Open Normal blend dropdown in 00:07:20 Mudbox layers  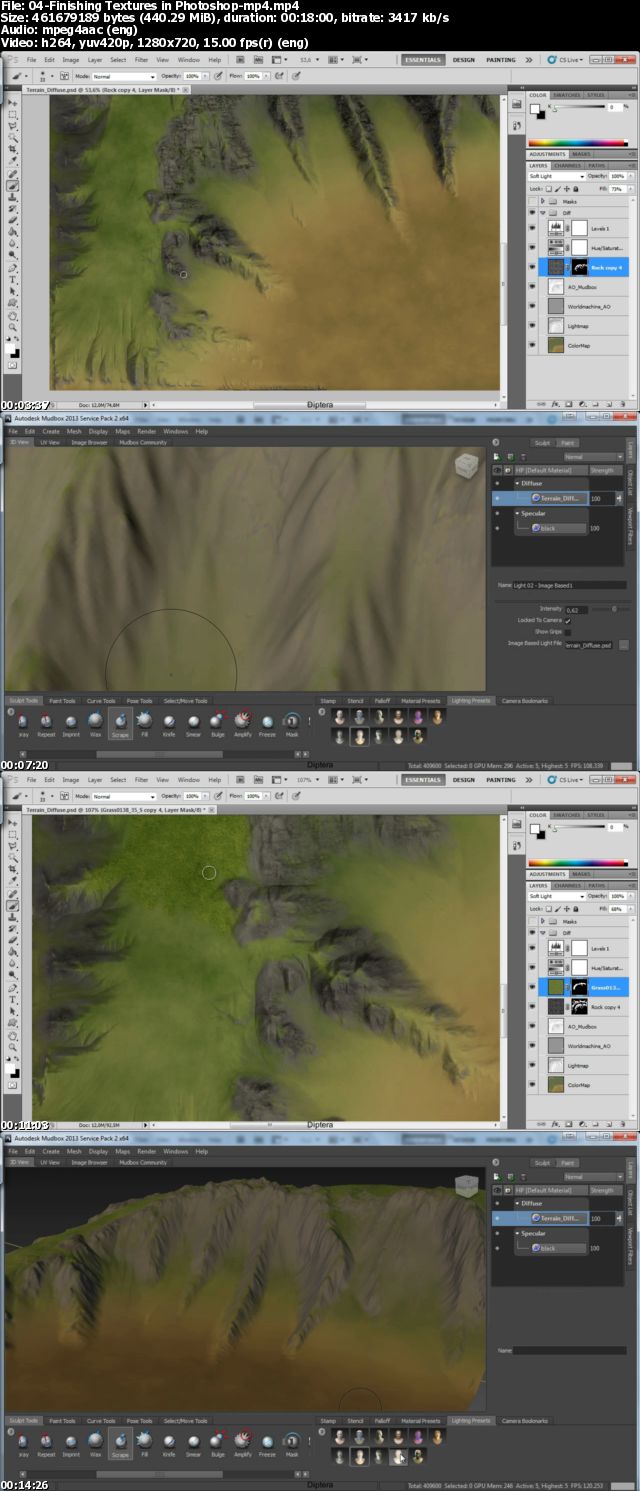(x=593, y=457)
